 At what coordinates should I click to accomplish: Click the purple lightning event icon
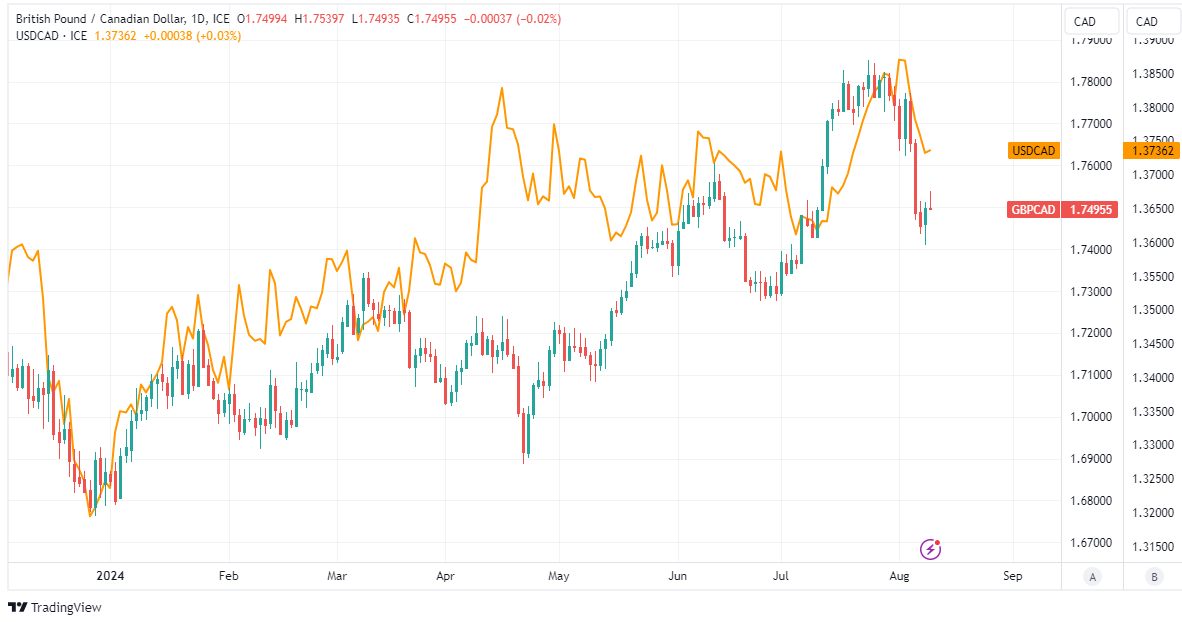[x=930, y=548]
